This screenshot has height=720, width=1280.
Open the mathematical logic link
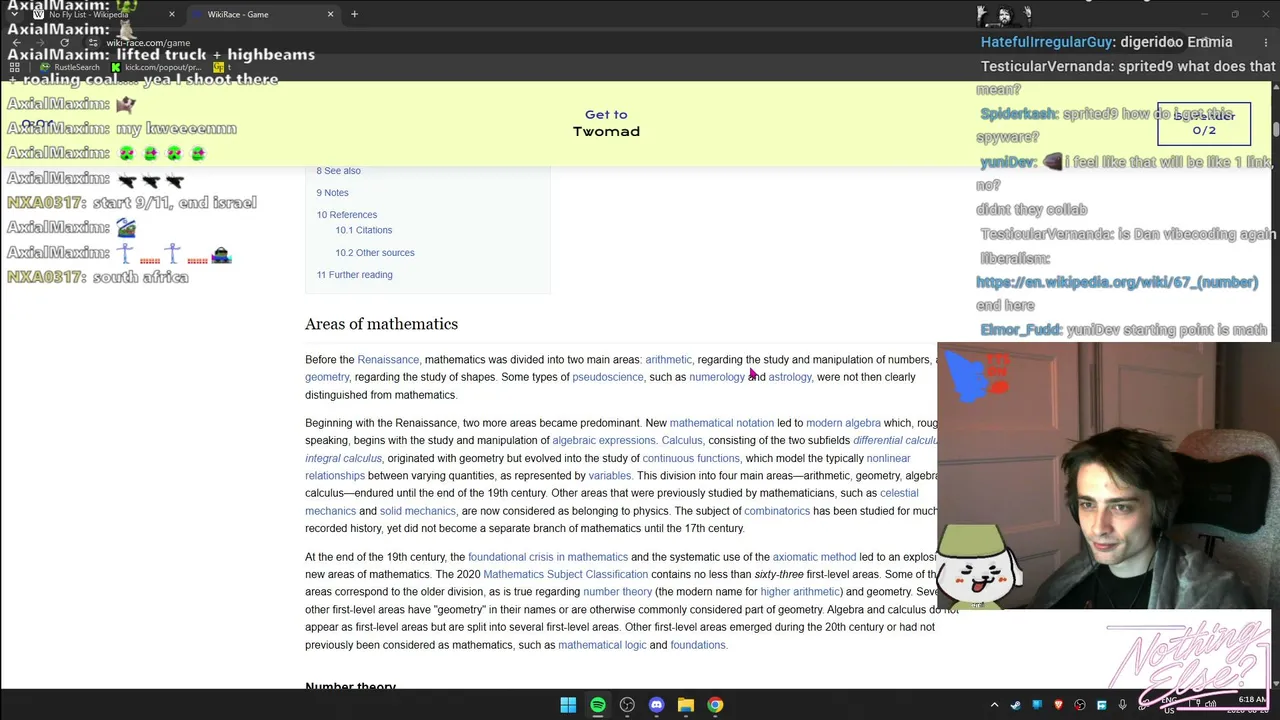pyautogui.click(x=602, y=645)
